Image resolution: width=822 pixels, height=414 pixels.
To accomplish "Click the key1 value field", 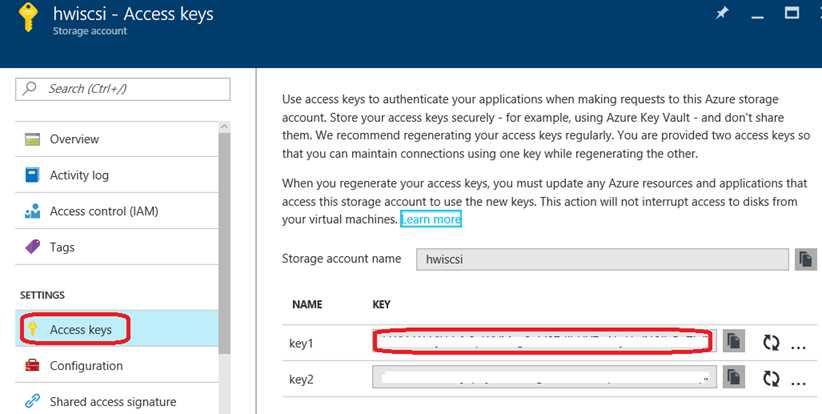I will click(544, 341).
